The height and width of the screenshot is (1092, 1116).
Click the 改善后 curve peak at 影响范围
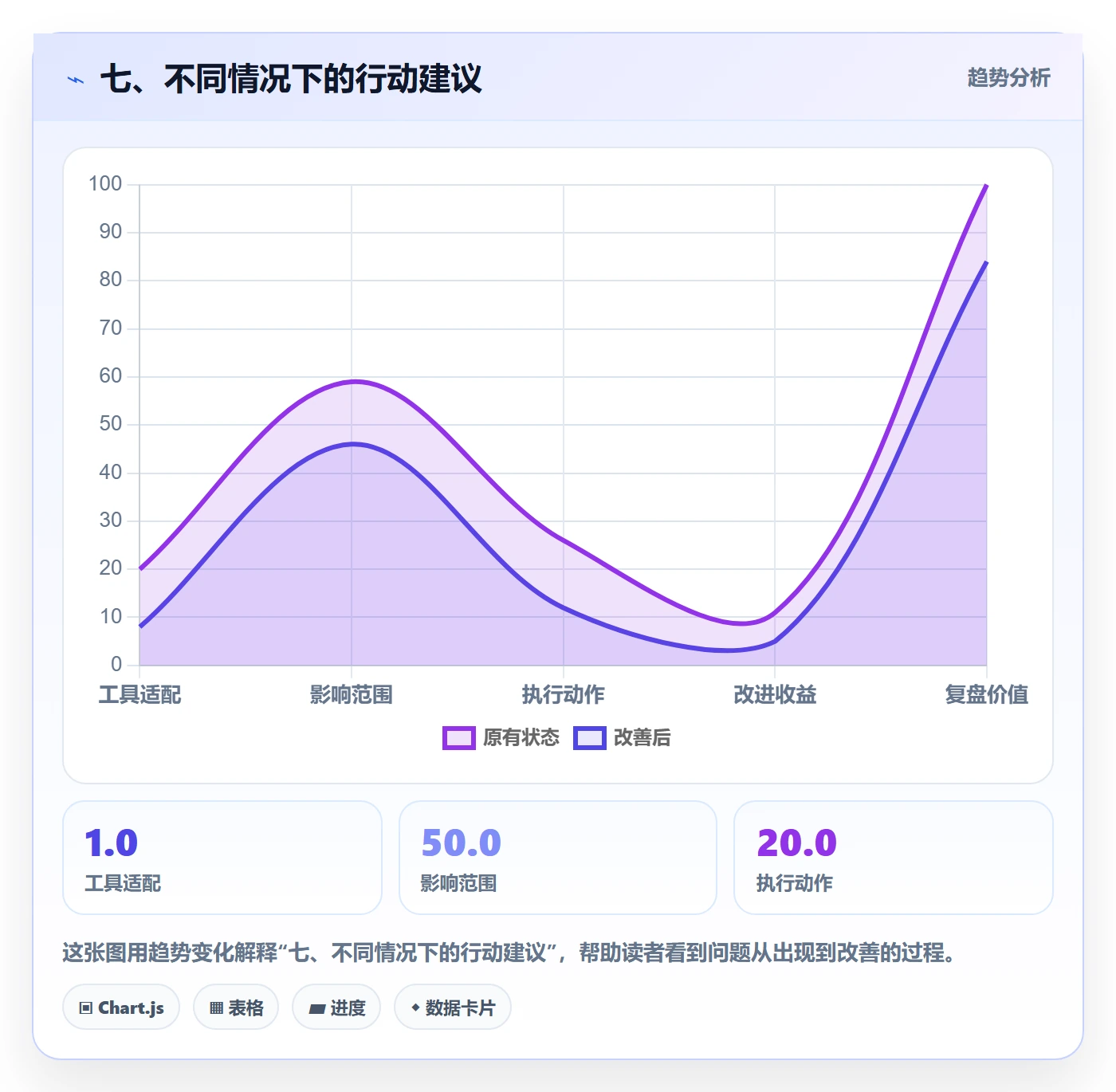point(352,444)
